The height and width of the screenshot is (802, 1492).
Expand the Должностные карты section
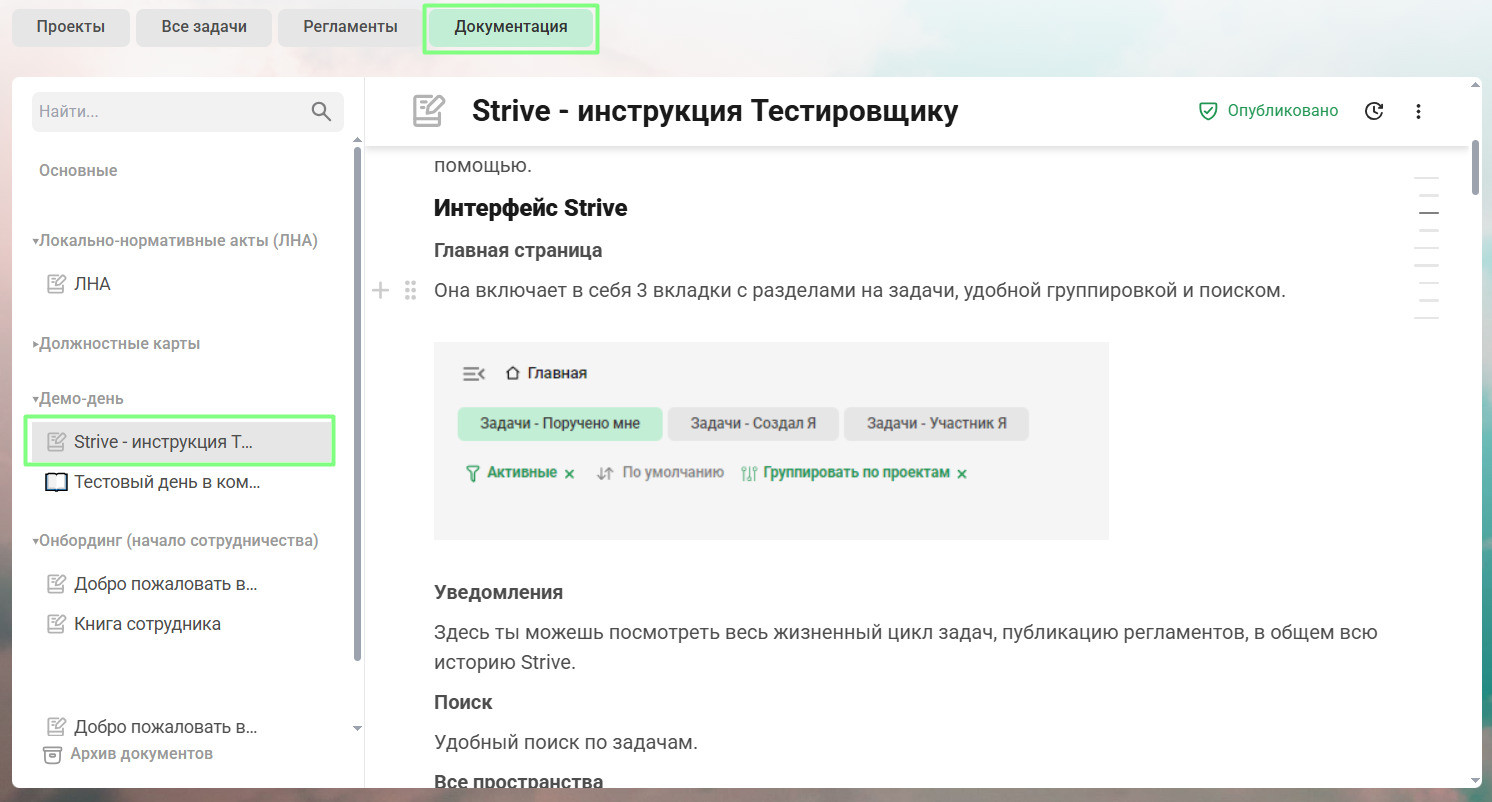[35, 344]
